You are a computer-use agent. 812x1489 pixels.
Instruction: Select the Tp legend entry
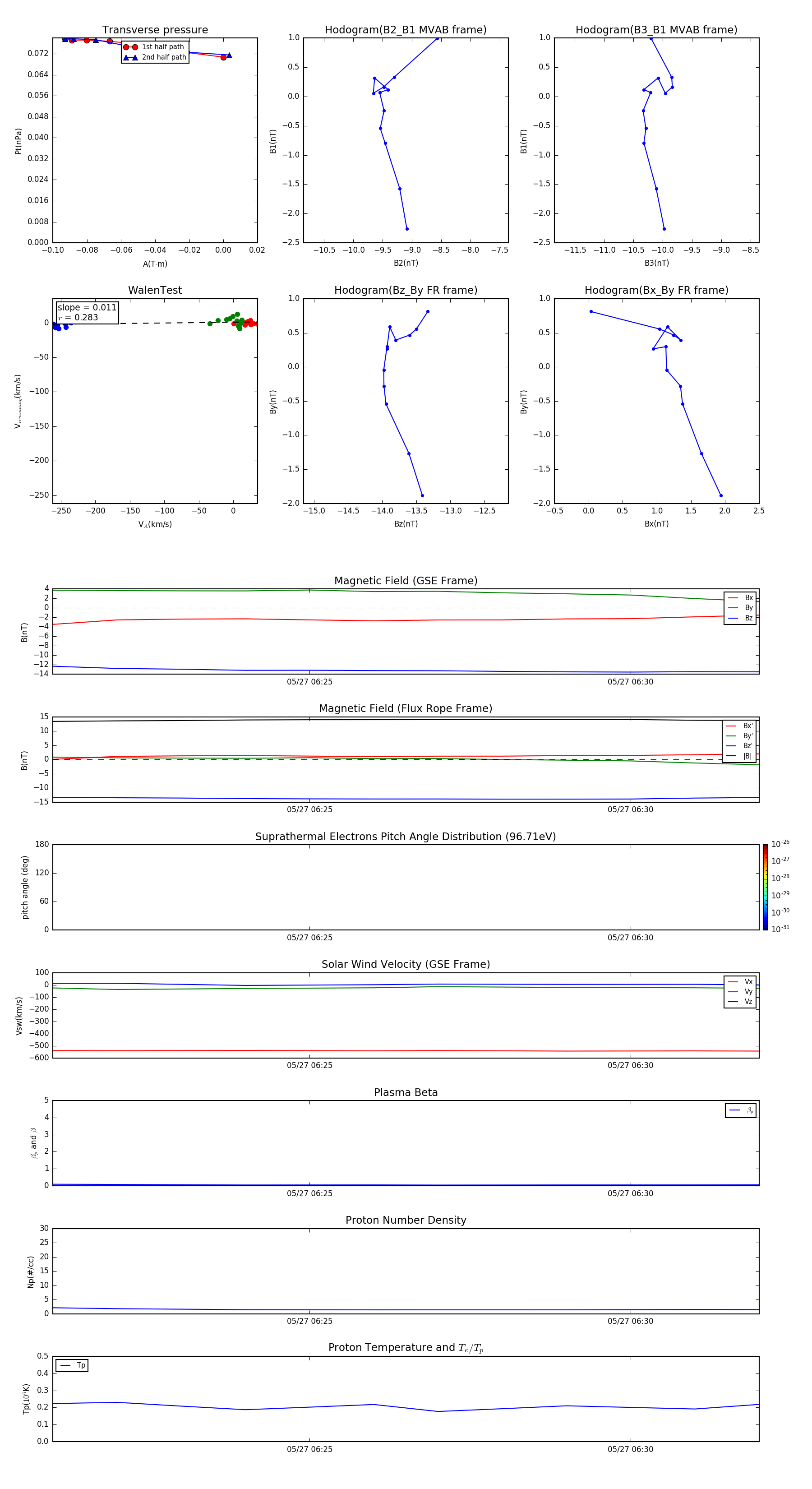tap(72, 1365)
